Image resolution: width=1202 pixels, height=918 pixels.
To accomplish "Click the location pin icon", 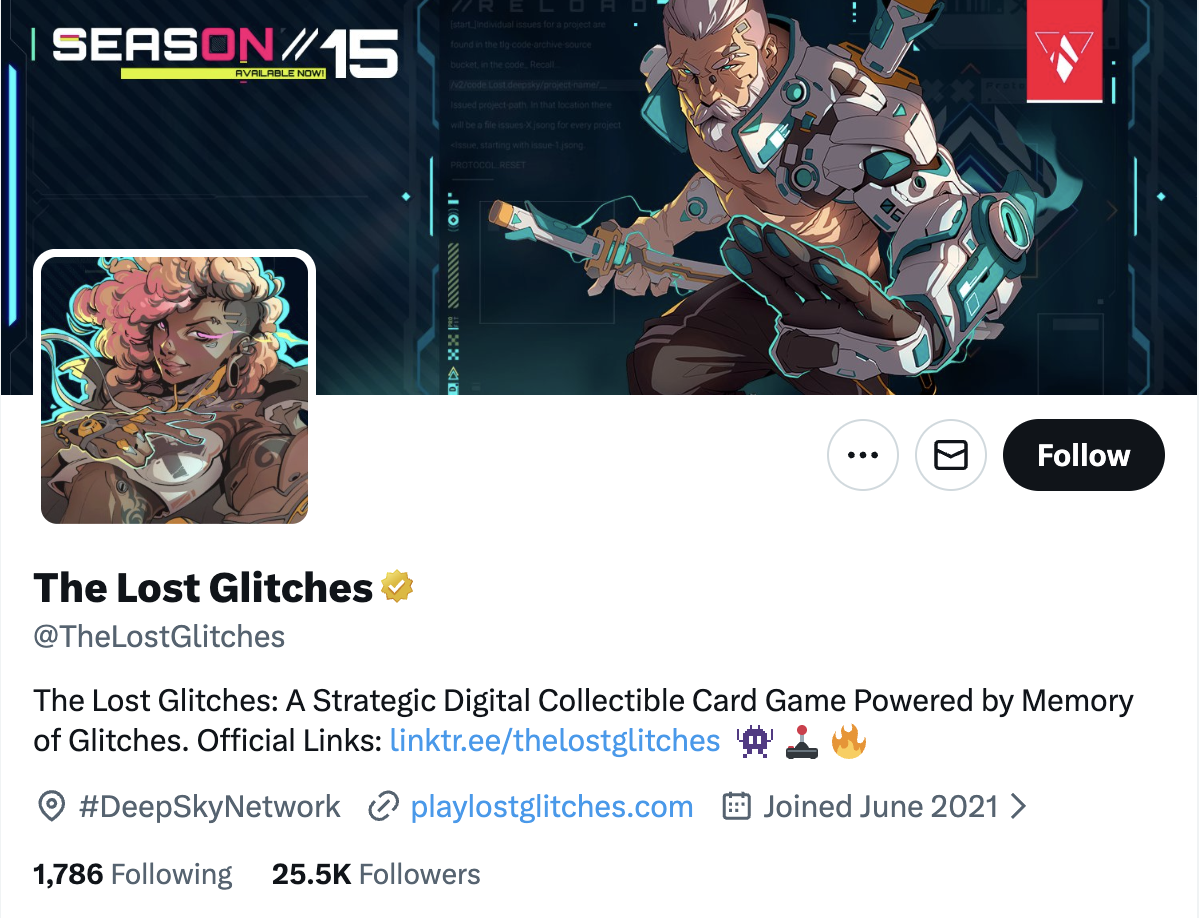I will tap(51, 807).
